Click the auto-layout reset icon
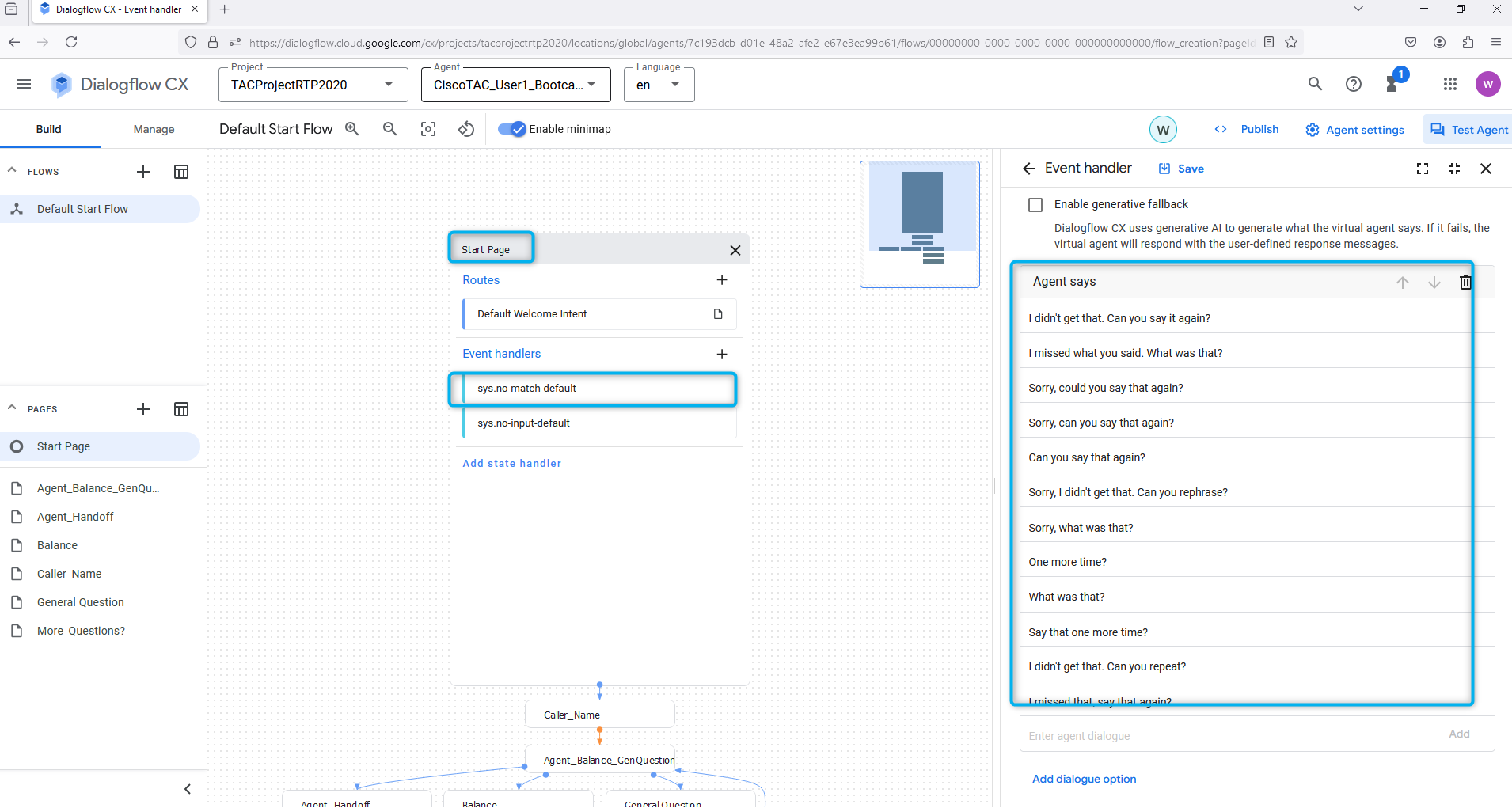This screenshot has width=1512, height=808. tap(466, 129)
